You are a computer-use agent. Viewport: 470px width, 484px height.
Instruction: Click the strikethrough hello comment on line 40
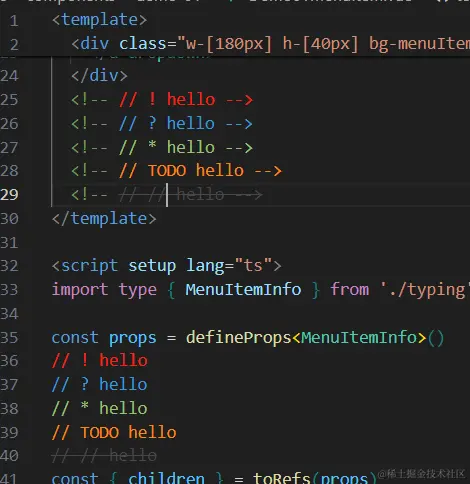(104, 456)
